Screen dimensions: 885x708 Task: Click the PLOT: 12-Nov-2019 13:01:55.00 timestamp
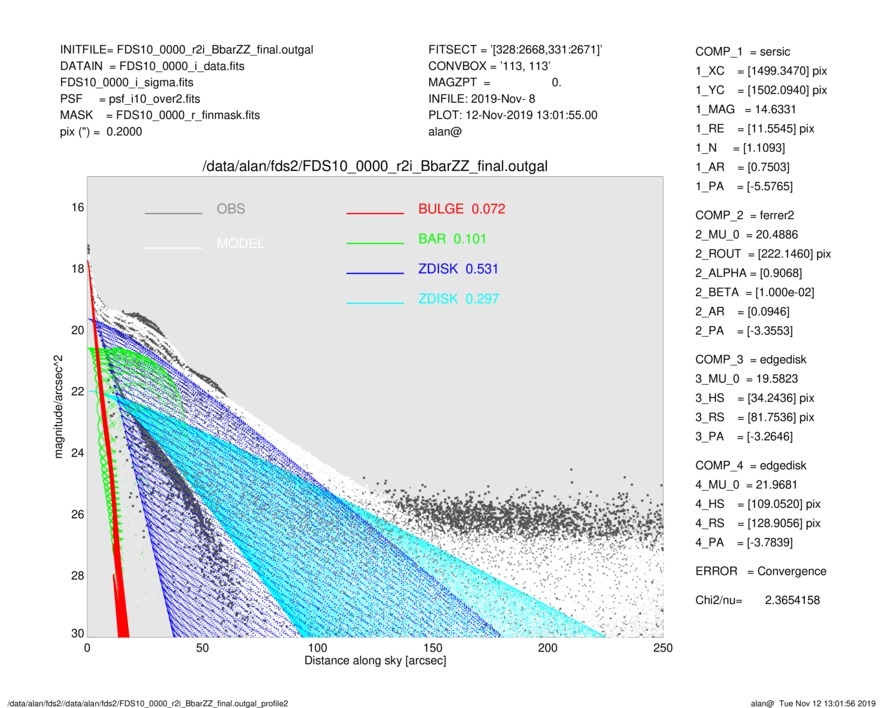pyautogui.click(x=512, y=115)
